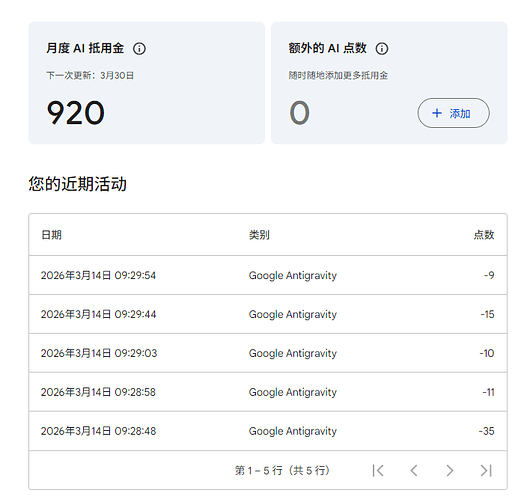Screen dimensions: 527x499
Task: Click the 您的近期活动 heading
Action: pos(78,184)
